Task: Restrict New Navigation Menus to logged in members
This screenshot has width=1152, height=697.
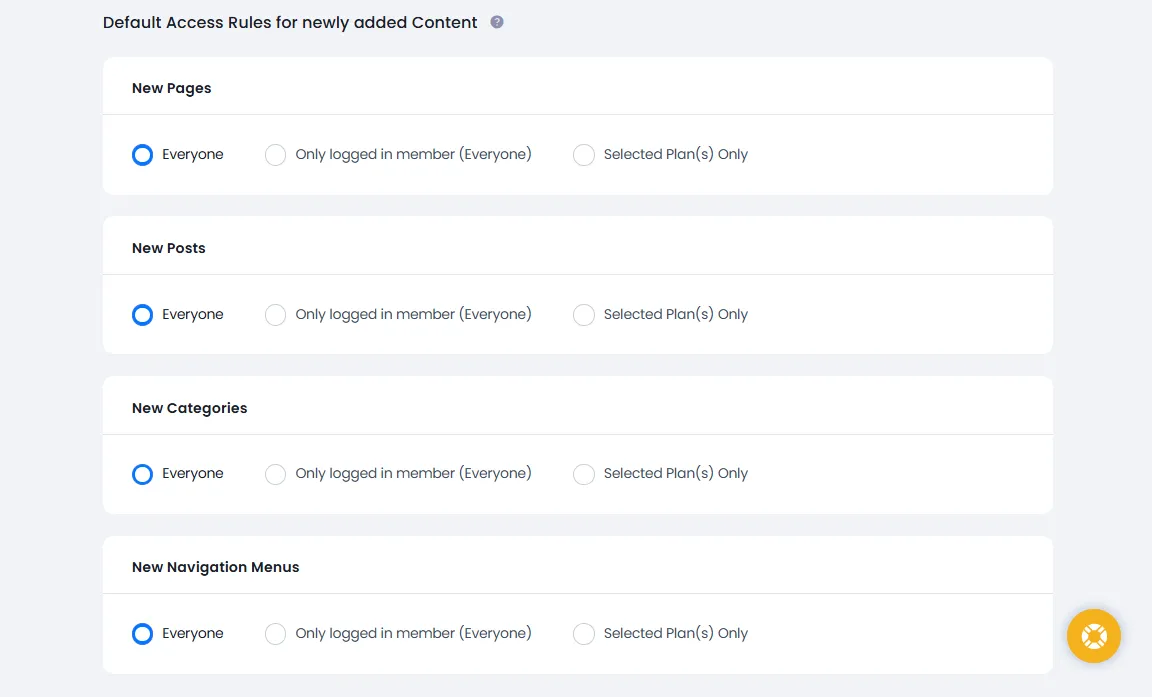Action: coord(275,634)
